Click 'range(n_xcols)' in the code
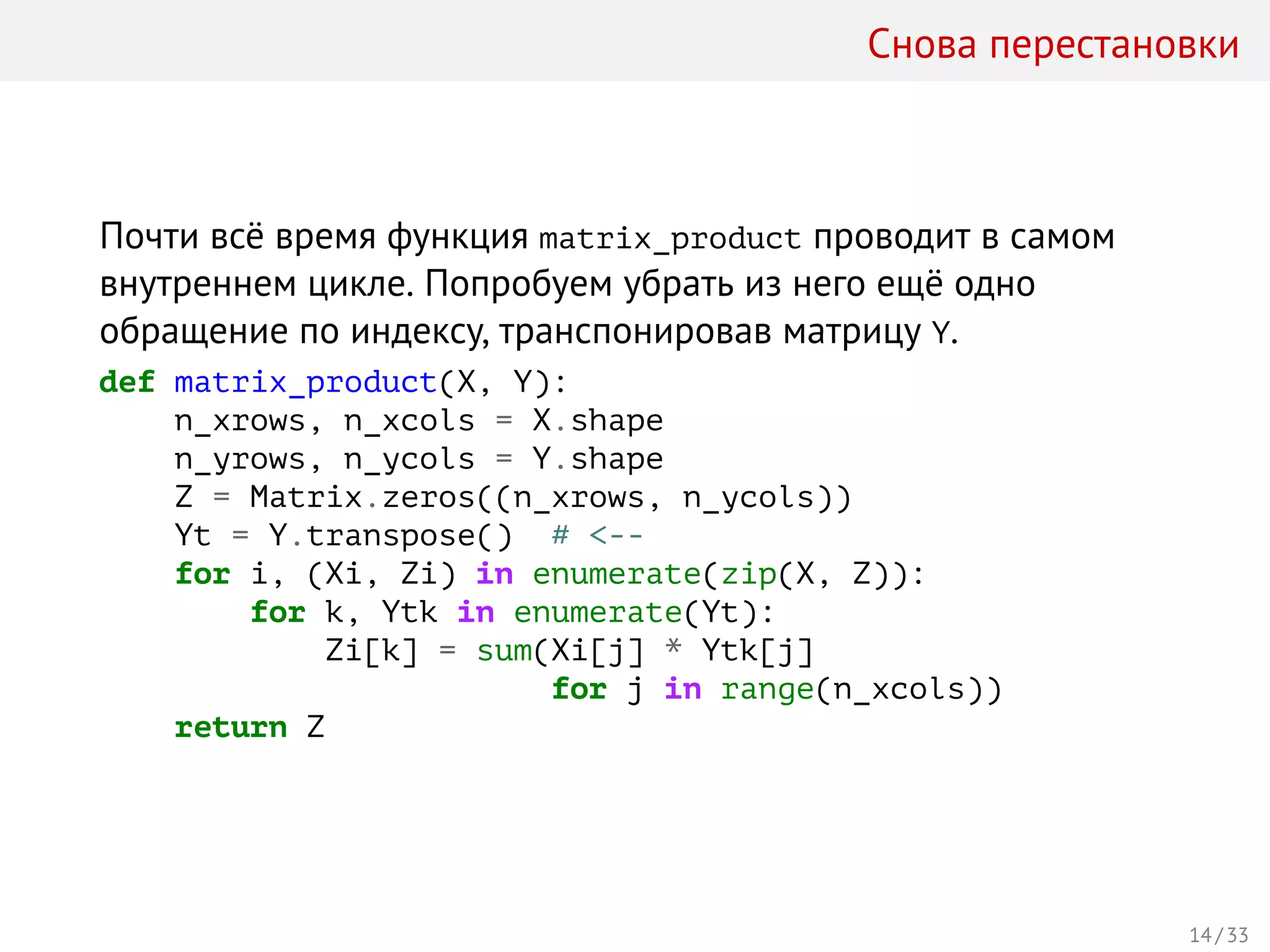Viewport: 1270px width, 952px height. click(x=861, y=689)
